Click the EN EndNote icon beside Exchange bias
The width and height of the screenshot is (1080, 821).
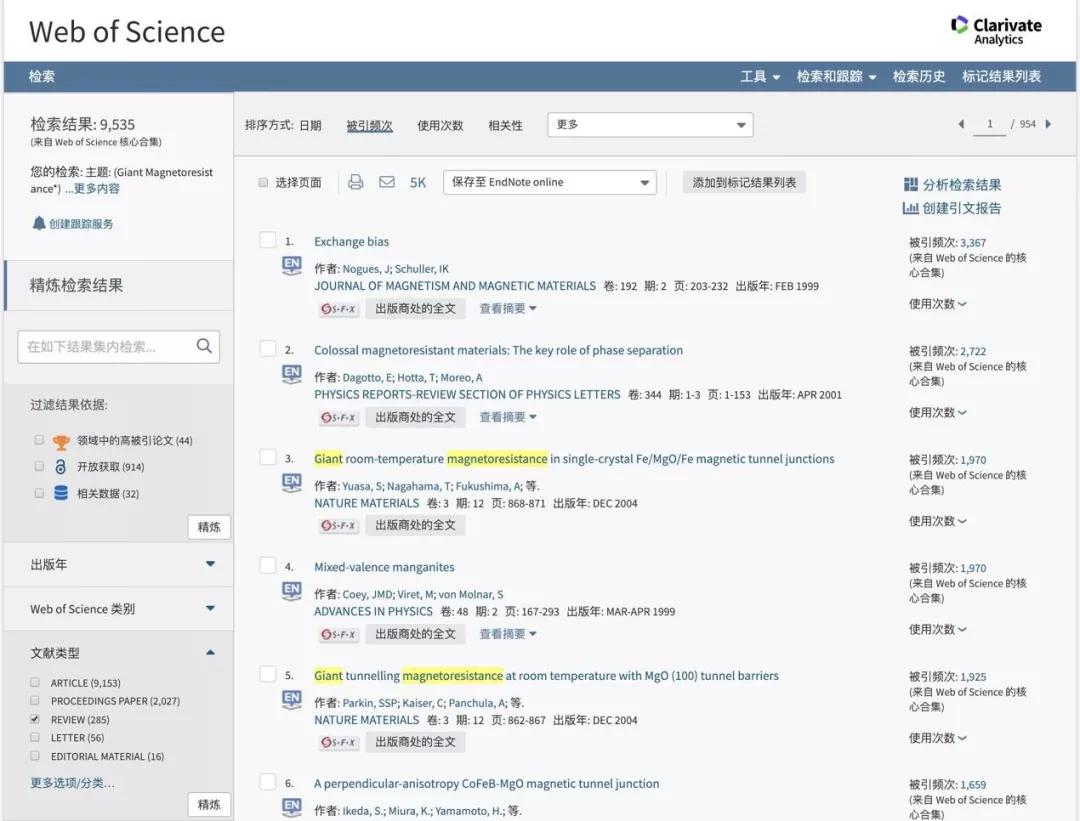point(291,264)
